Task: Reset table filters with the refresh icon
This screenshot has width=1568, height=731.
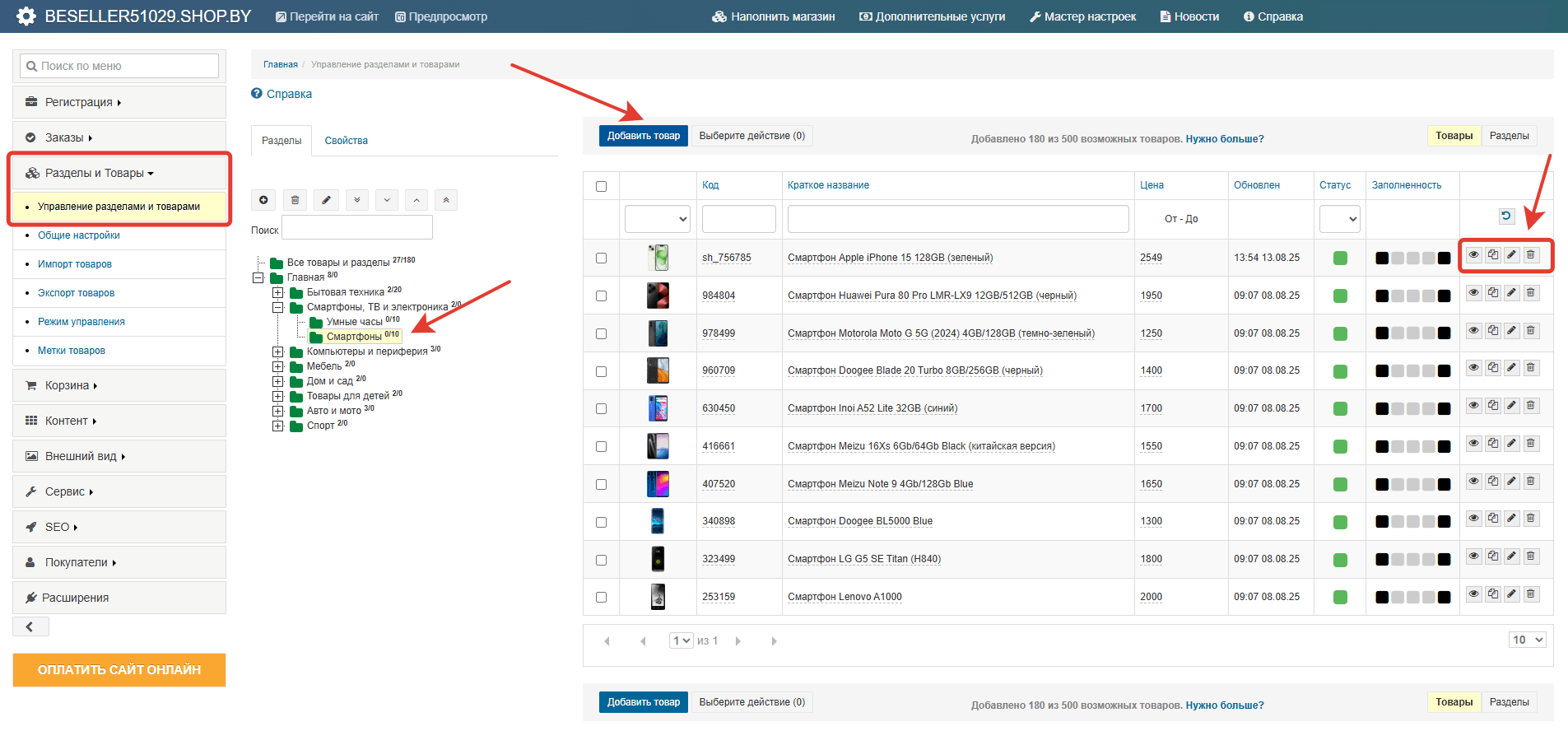Action: 1506,216
